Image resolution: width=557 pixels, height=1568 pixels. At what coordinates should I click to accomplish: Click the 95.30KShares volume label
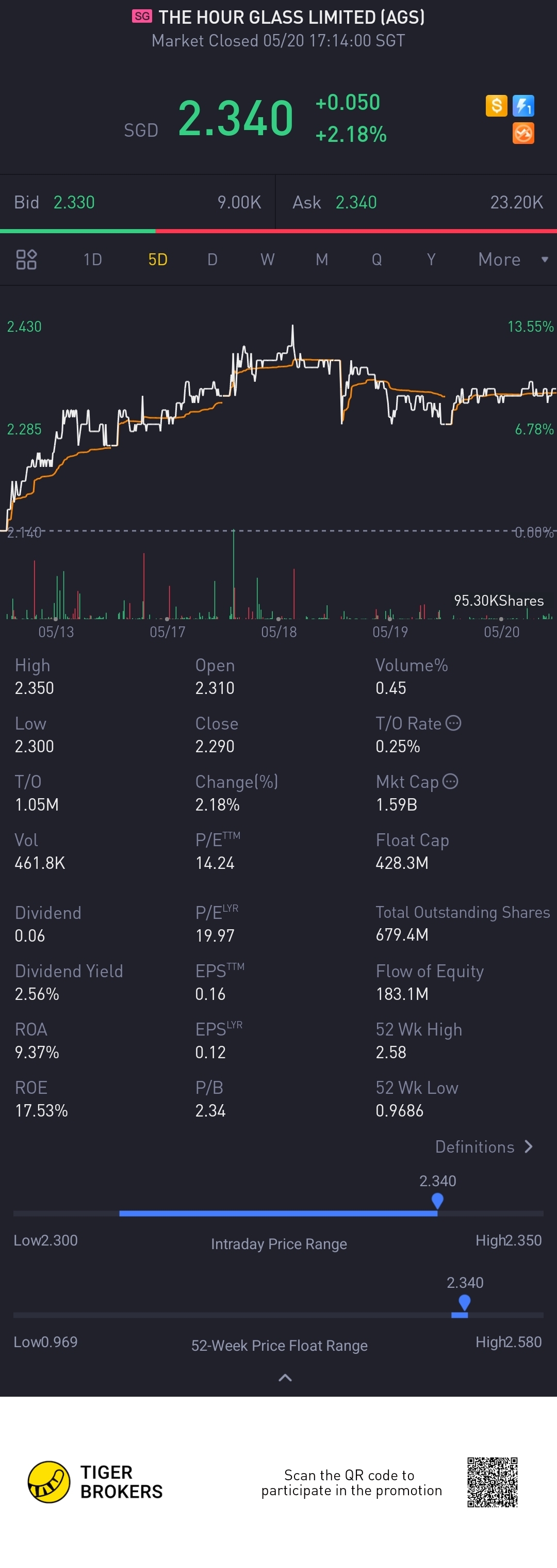pyautogui.click(x=499, y=601)
